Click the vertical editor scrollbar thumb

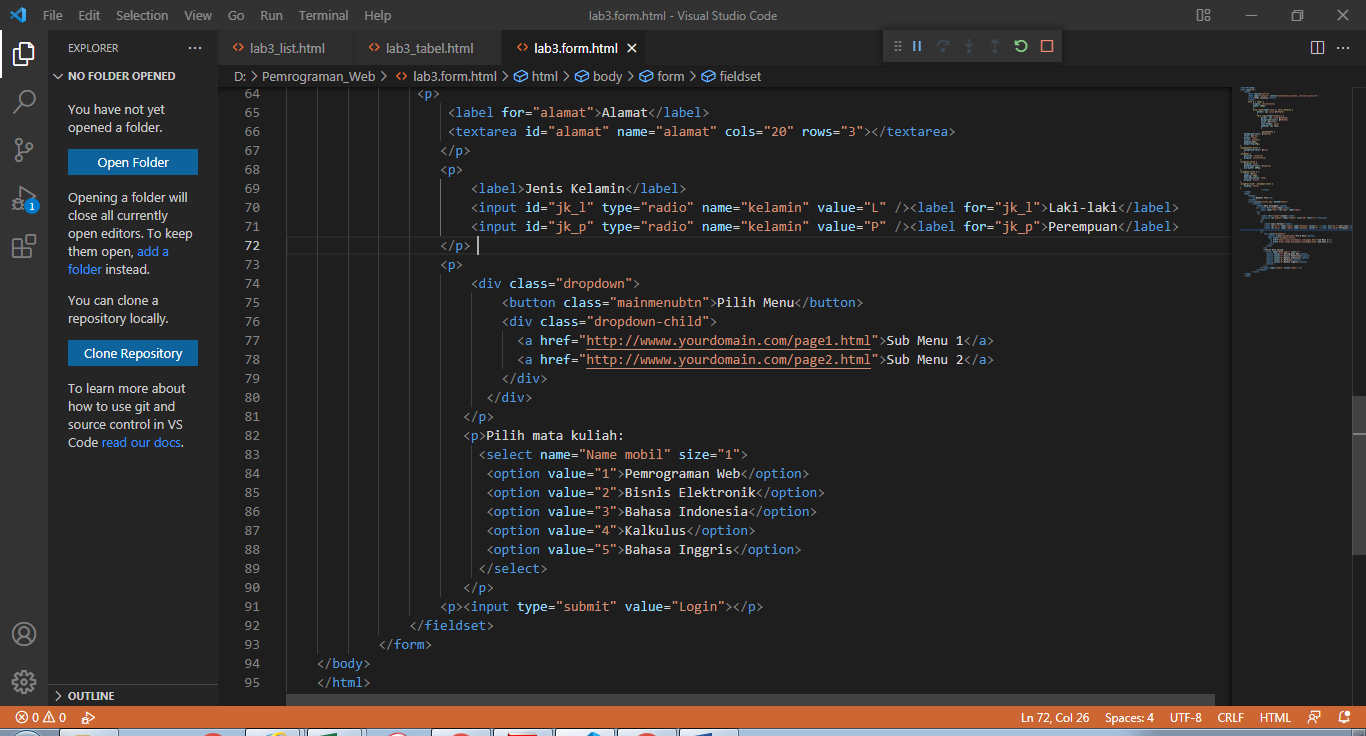pyautogui.click(x=1358, y=474)
